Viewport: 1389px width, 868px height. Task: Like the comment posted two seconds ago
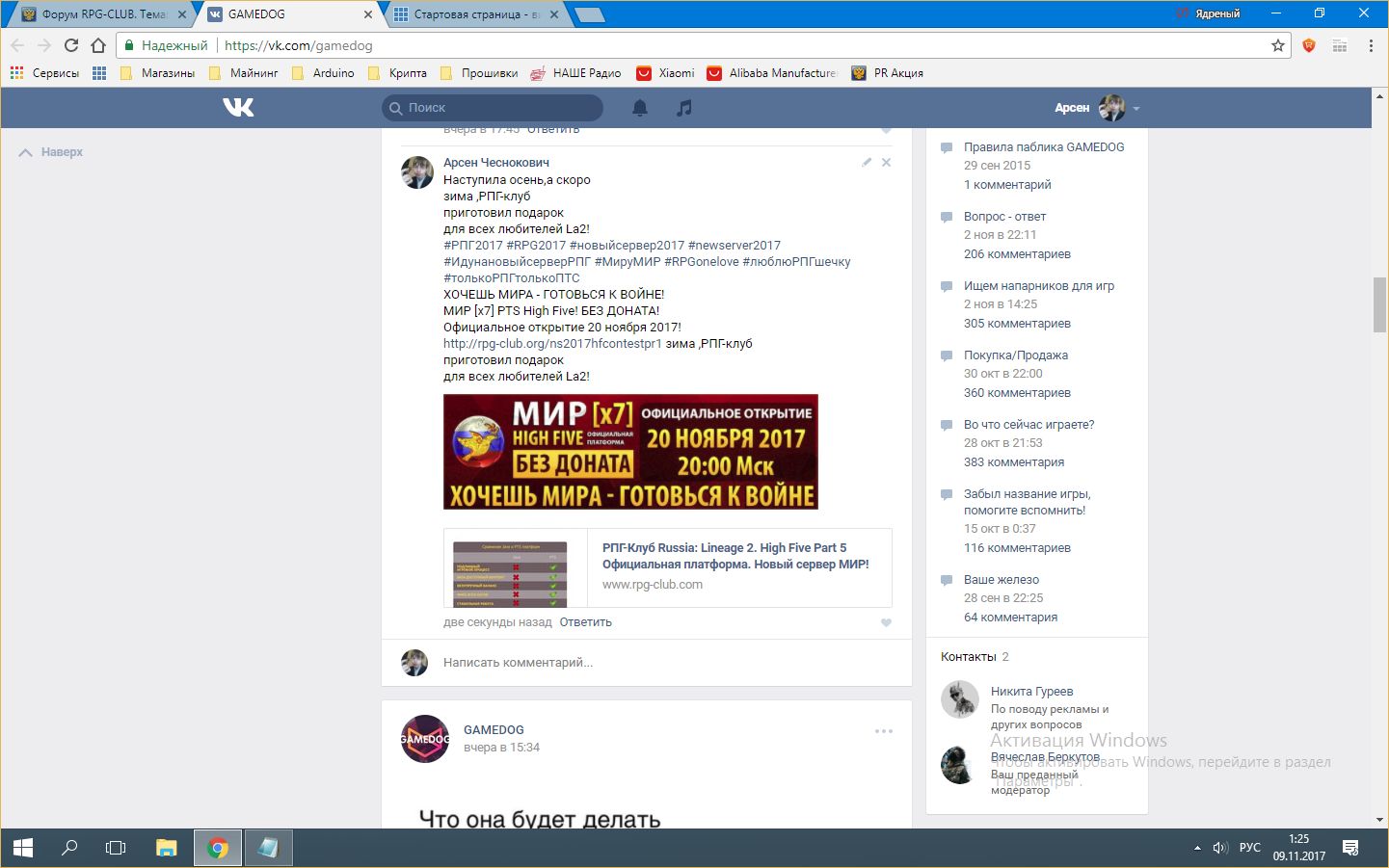pos(886,622)
